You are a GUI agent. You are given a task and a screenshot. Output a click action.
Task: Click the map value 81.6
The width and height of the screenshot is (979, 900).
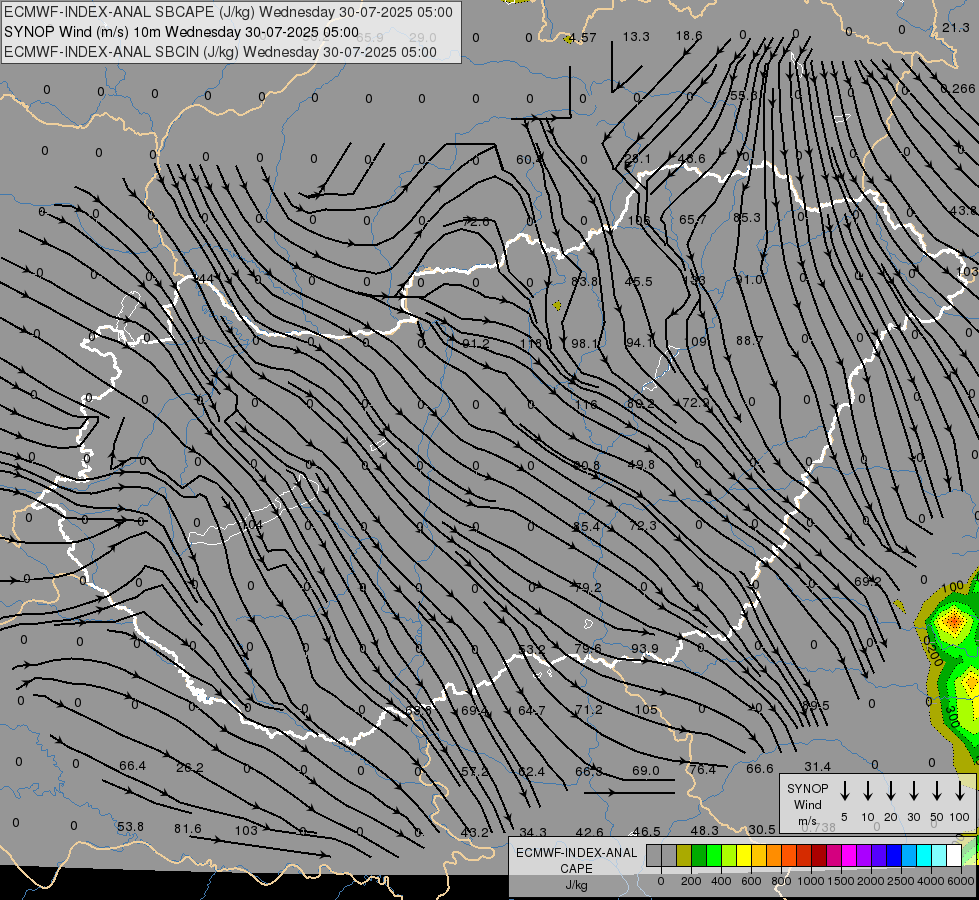coord(188,828)
